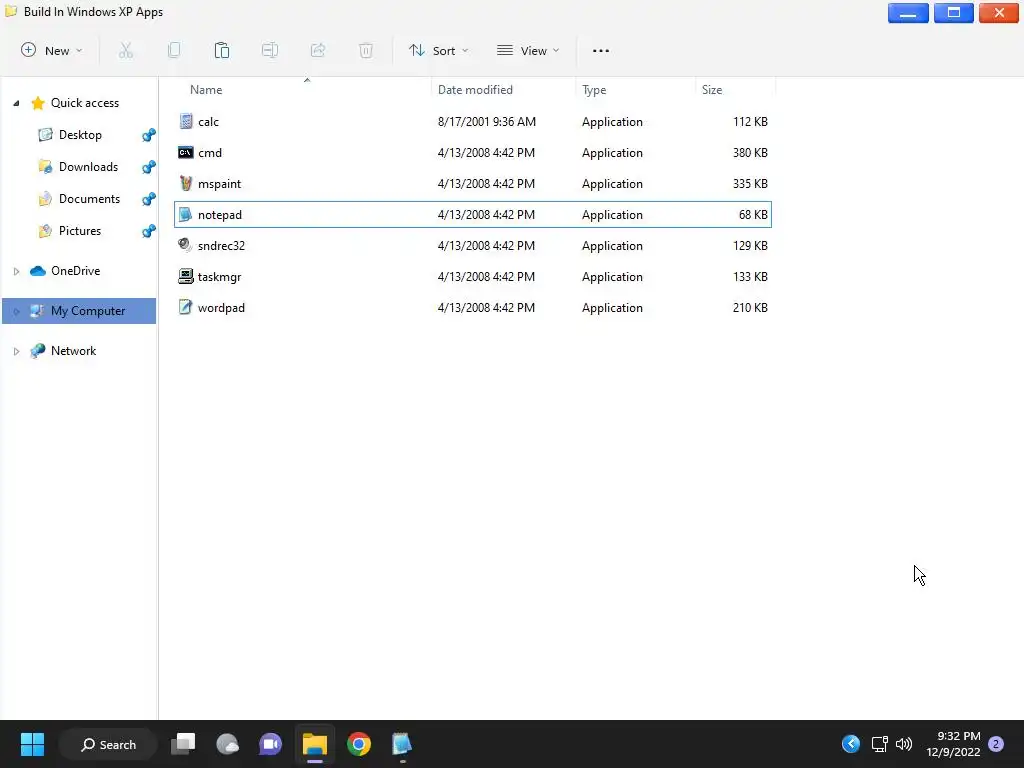1024x768 pixels.
Task: Open the Sort dropdown menu
Action: coord(438,50)
